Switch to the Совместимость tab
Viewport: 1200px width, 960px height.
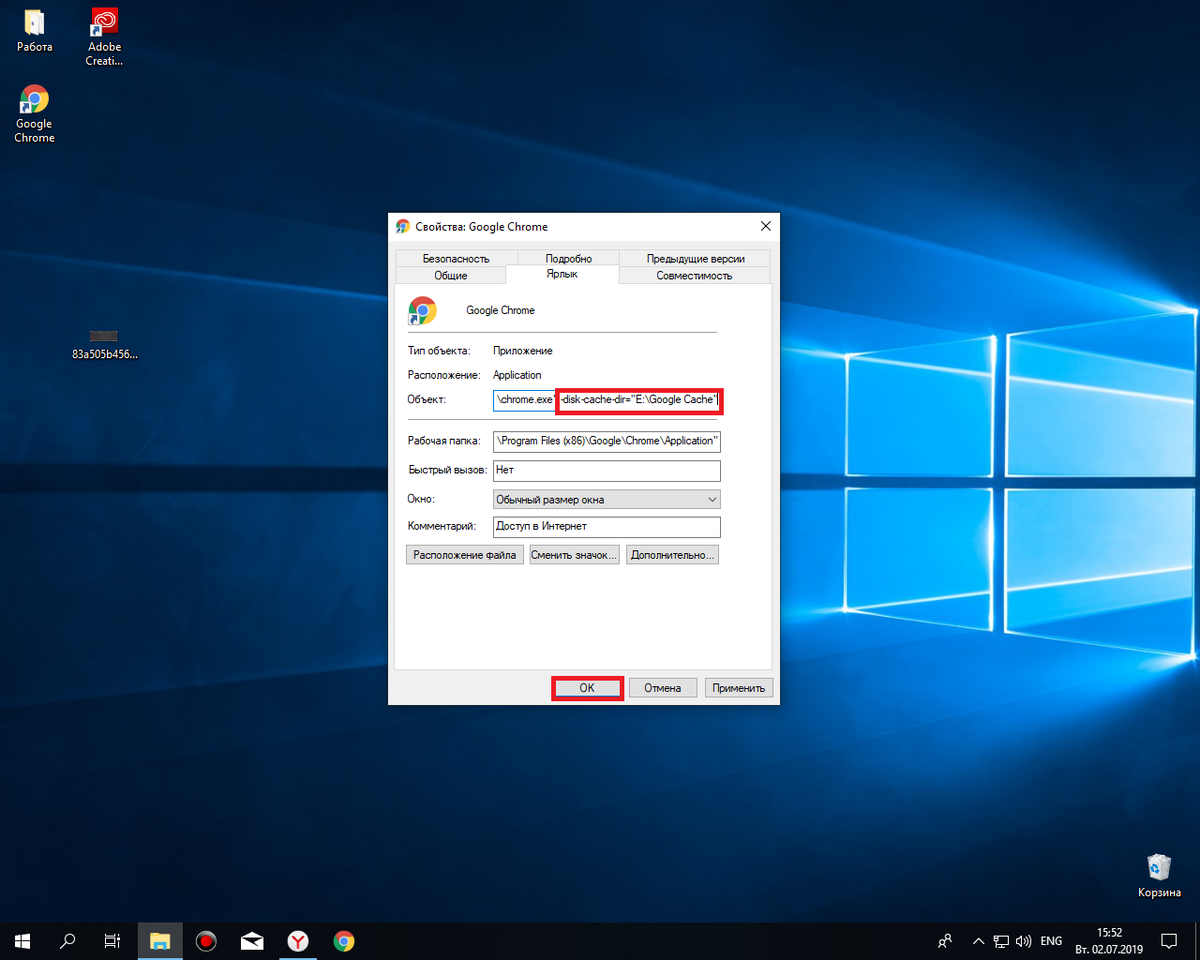694,275
